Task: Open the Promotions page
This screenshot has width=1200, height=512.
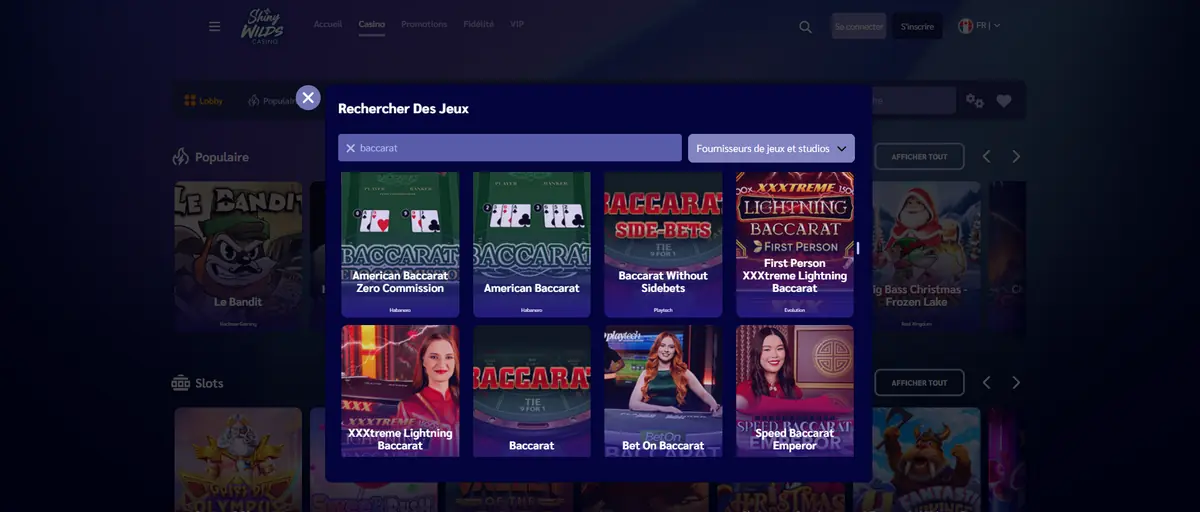Action: coord(424,24)
